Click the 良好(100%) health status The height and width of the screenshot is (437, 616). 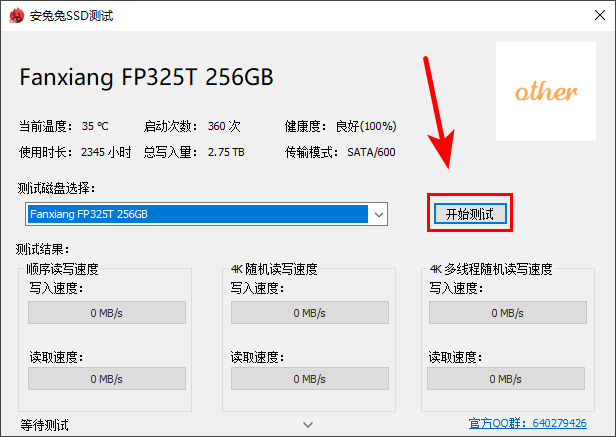[x=366, y=127]
